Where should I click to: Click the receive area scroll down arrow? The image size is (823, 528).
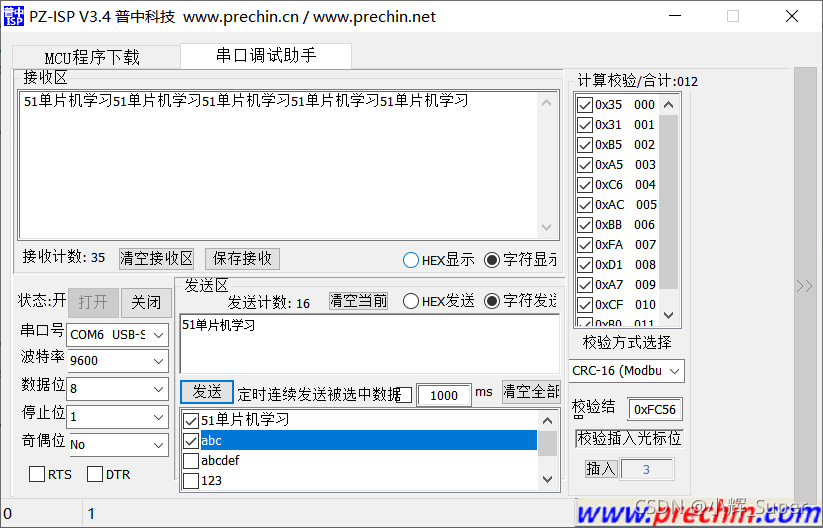pos(546,227)
